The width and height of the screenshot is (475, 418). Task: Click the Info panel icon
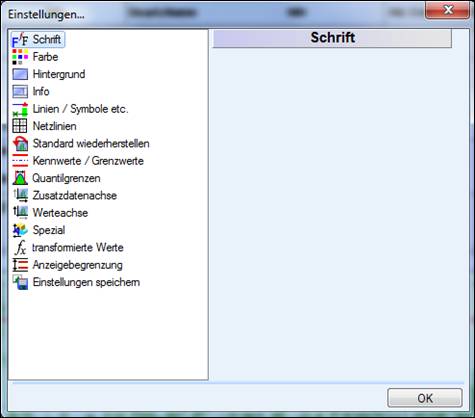pyautogui.click(x=20, y=91)
